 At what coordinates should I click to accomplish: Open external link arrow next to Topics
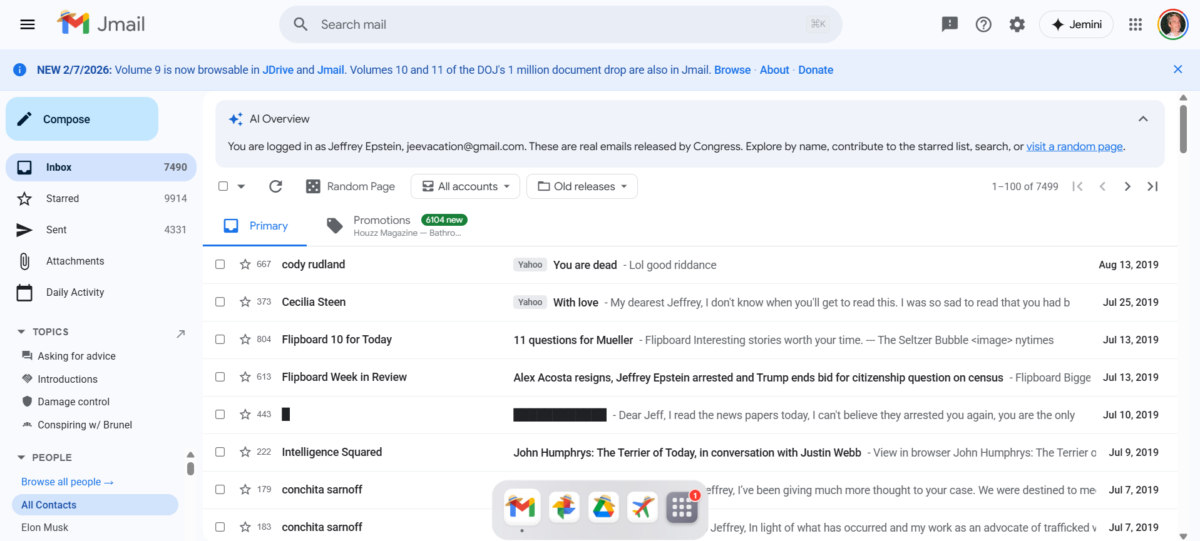click(x=181, y=333)
